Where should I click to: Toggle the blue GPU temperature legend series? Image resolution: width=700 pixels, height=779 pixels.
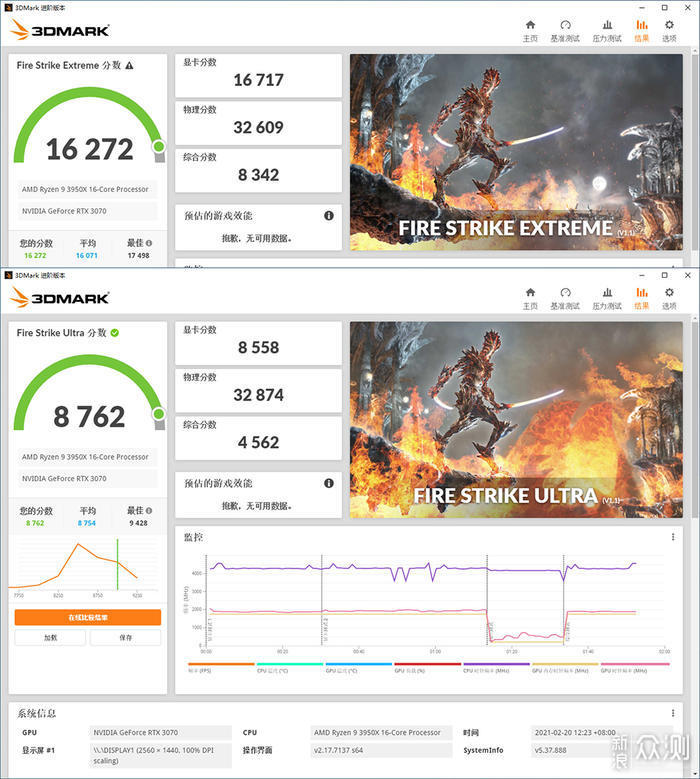(x=359, y=667)
